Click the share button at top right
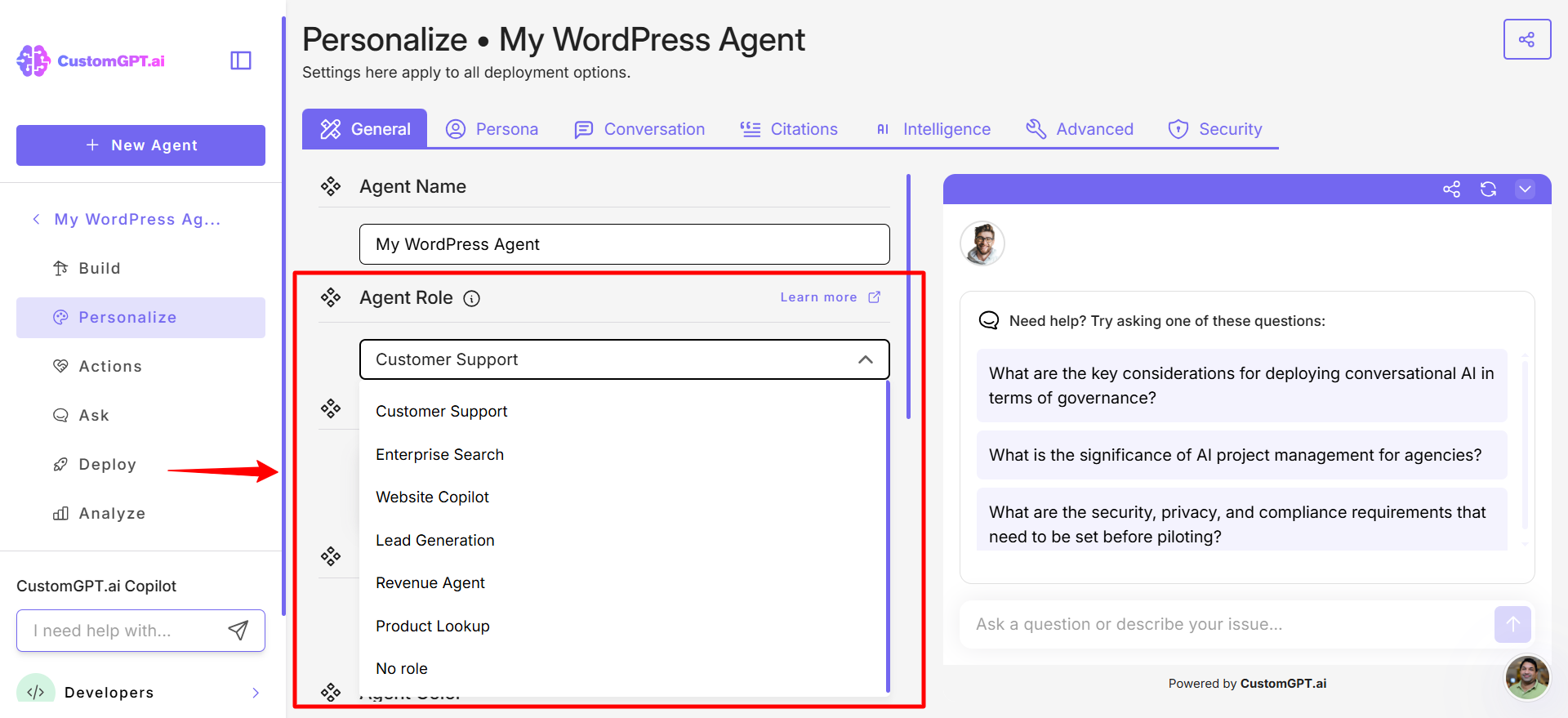Viewport: 1568px width, 718px height. coord(1527,39)
